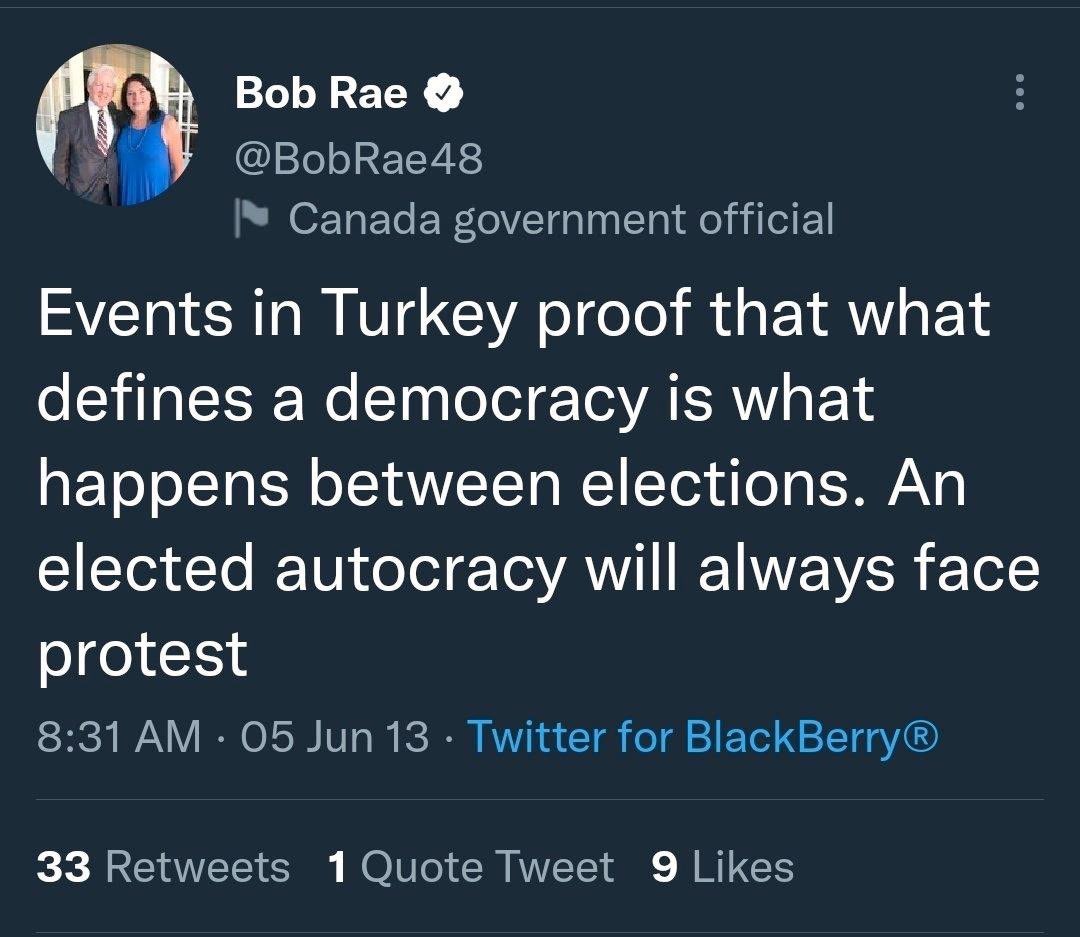Click the 8:31 AM timestamp
This screenshot has width=1080, height=937.
[x=119, y=736]
